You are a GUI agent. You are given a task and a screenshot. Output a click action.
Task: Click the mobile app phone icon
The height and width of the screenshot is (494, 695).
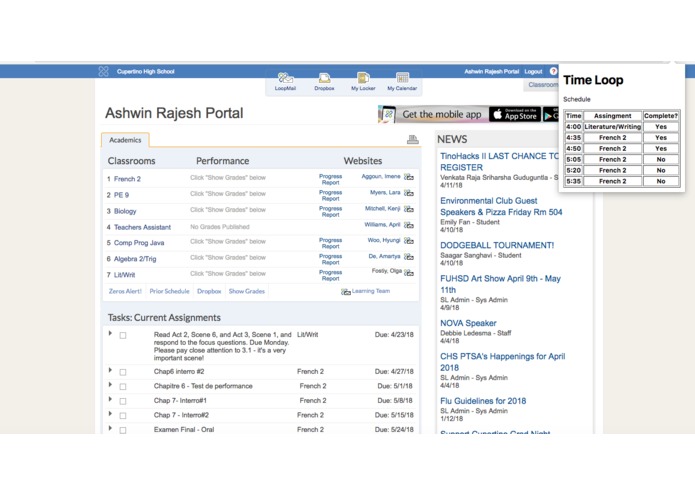click(388, 114)
